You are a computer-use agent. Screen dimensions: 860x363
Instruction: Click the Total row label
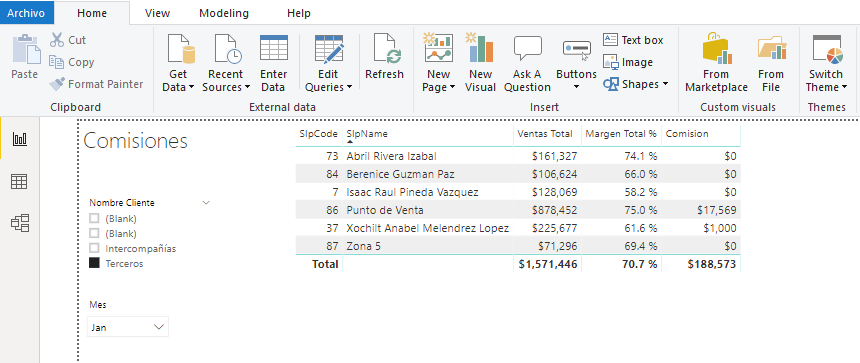click(325, 264)
